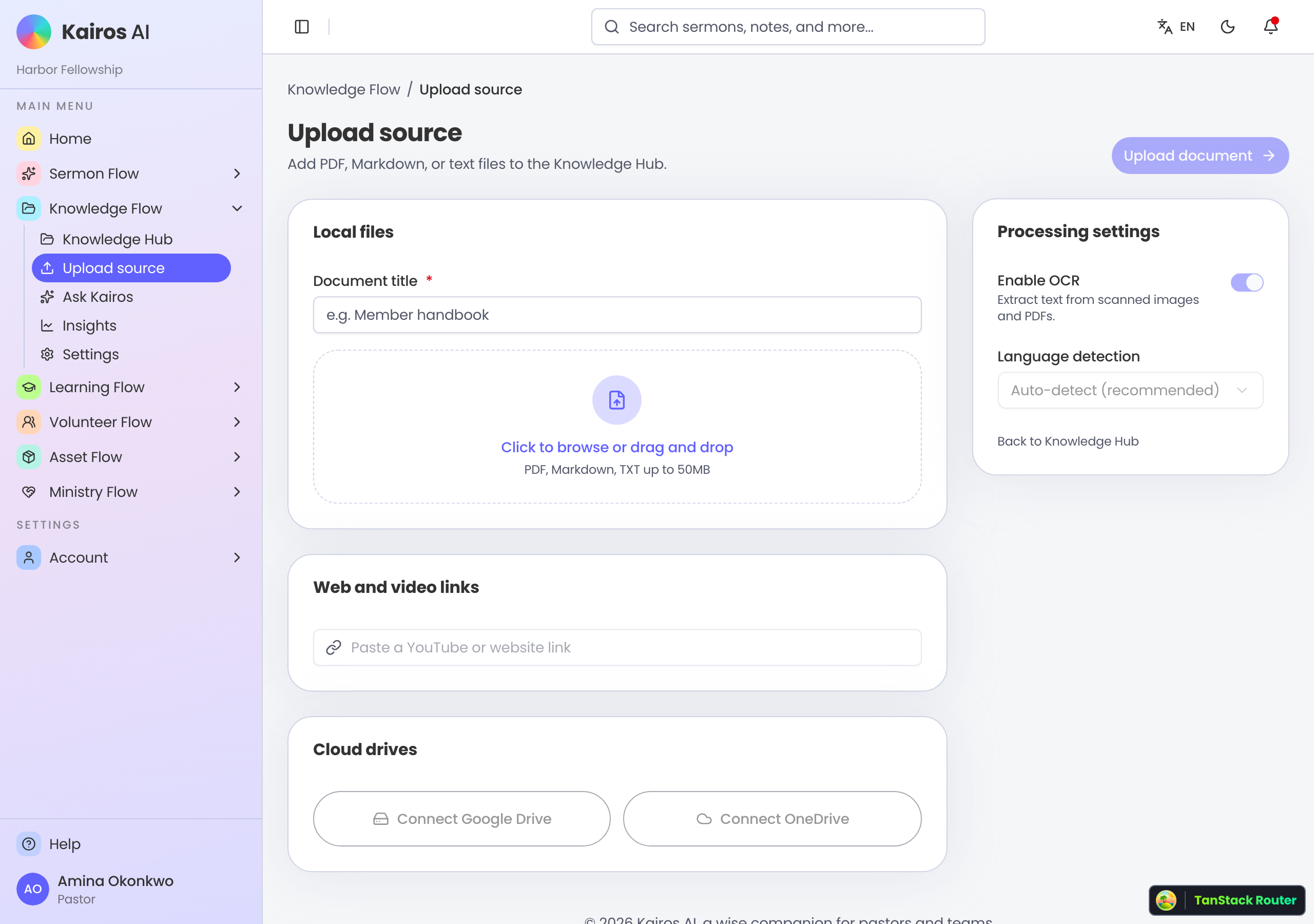Click the Account person icon

tap(29, 557)
